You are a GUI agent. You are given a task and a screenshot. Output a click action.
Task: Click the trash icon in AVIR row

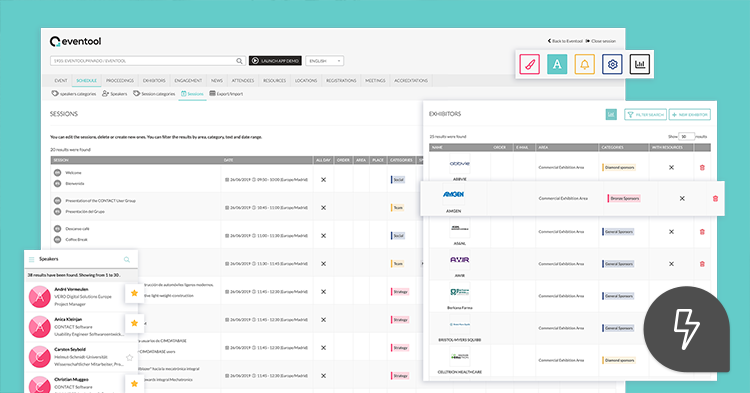point(702,263)
